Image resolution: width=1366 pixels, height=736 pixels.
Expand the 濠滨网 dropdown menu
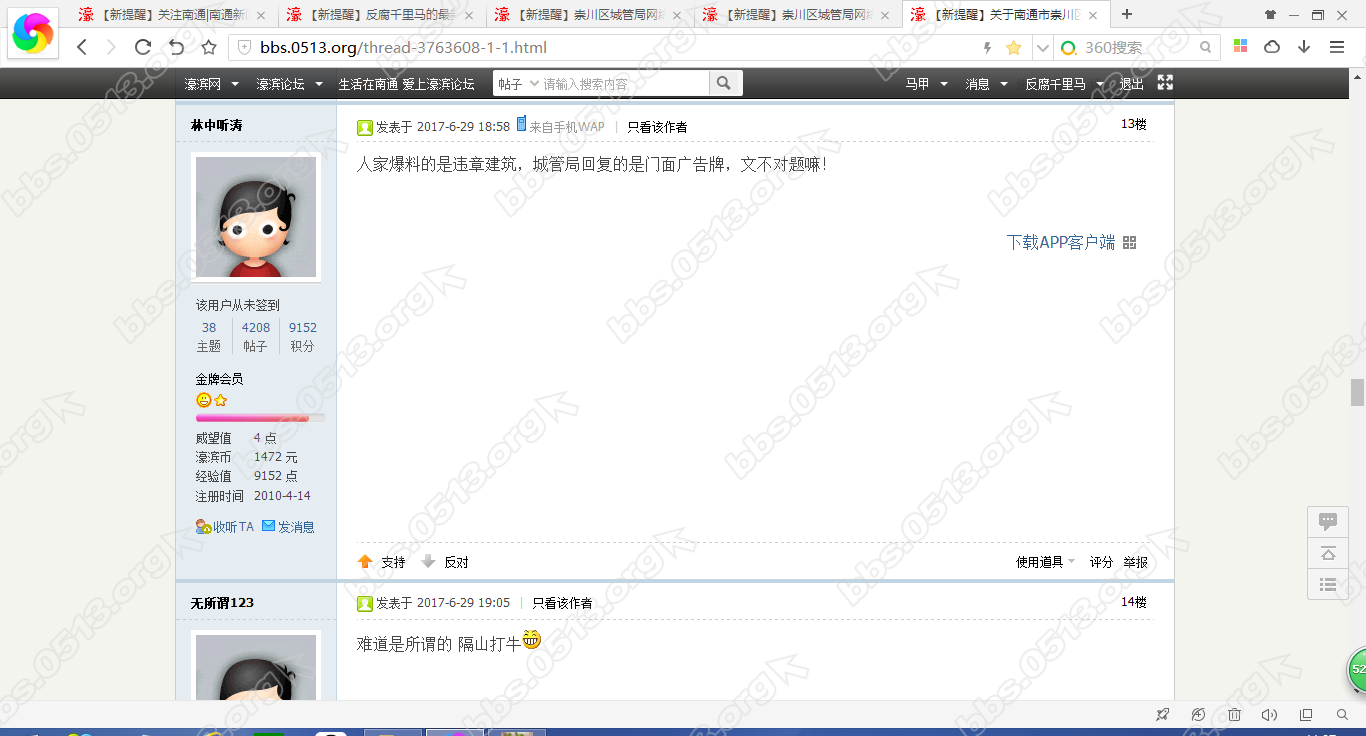212,84
